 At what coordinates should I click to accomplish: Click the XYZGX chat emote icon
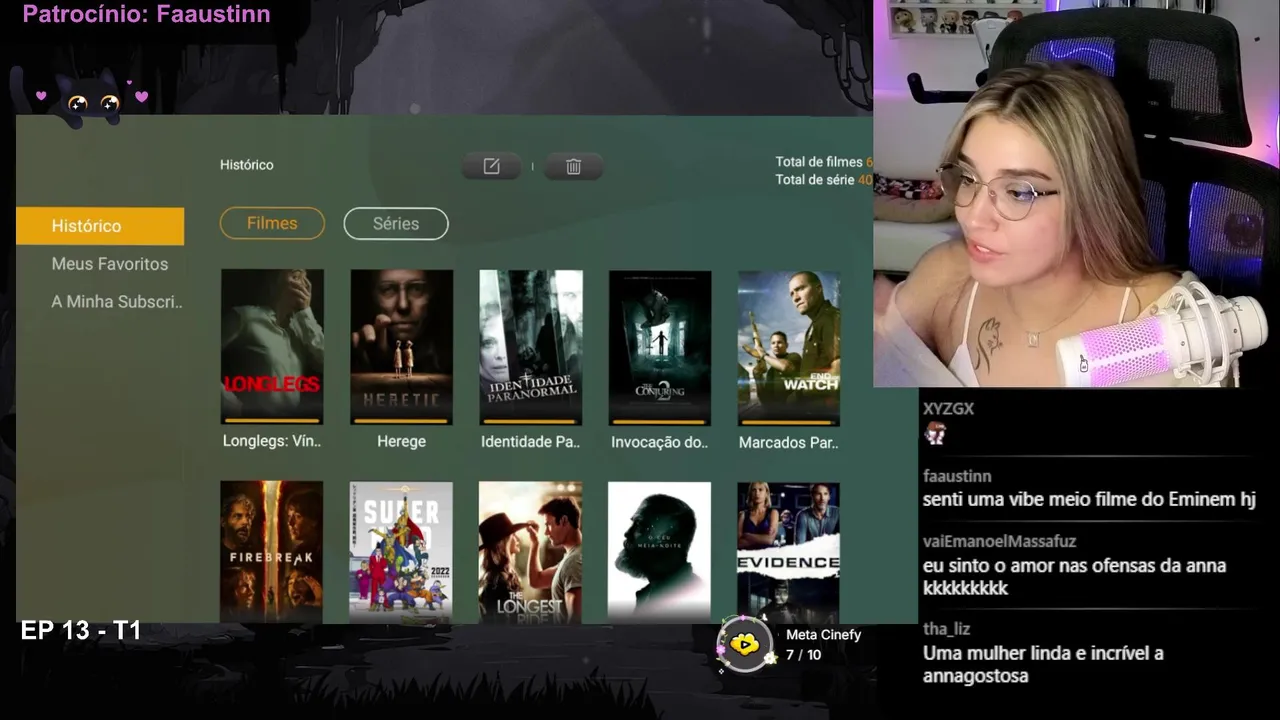coord(935,433)
